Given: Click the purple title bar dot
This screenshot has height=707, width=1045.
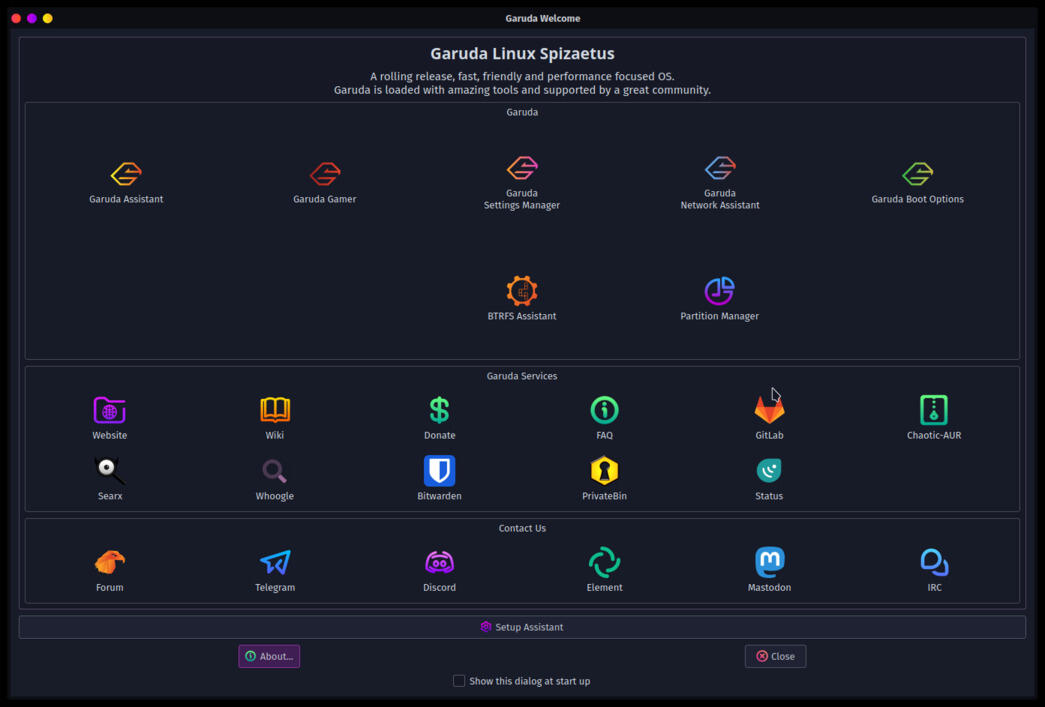Looking at the screenshot, I should (x=32, y=18).
